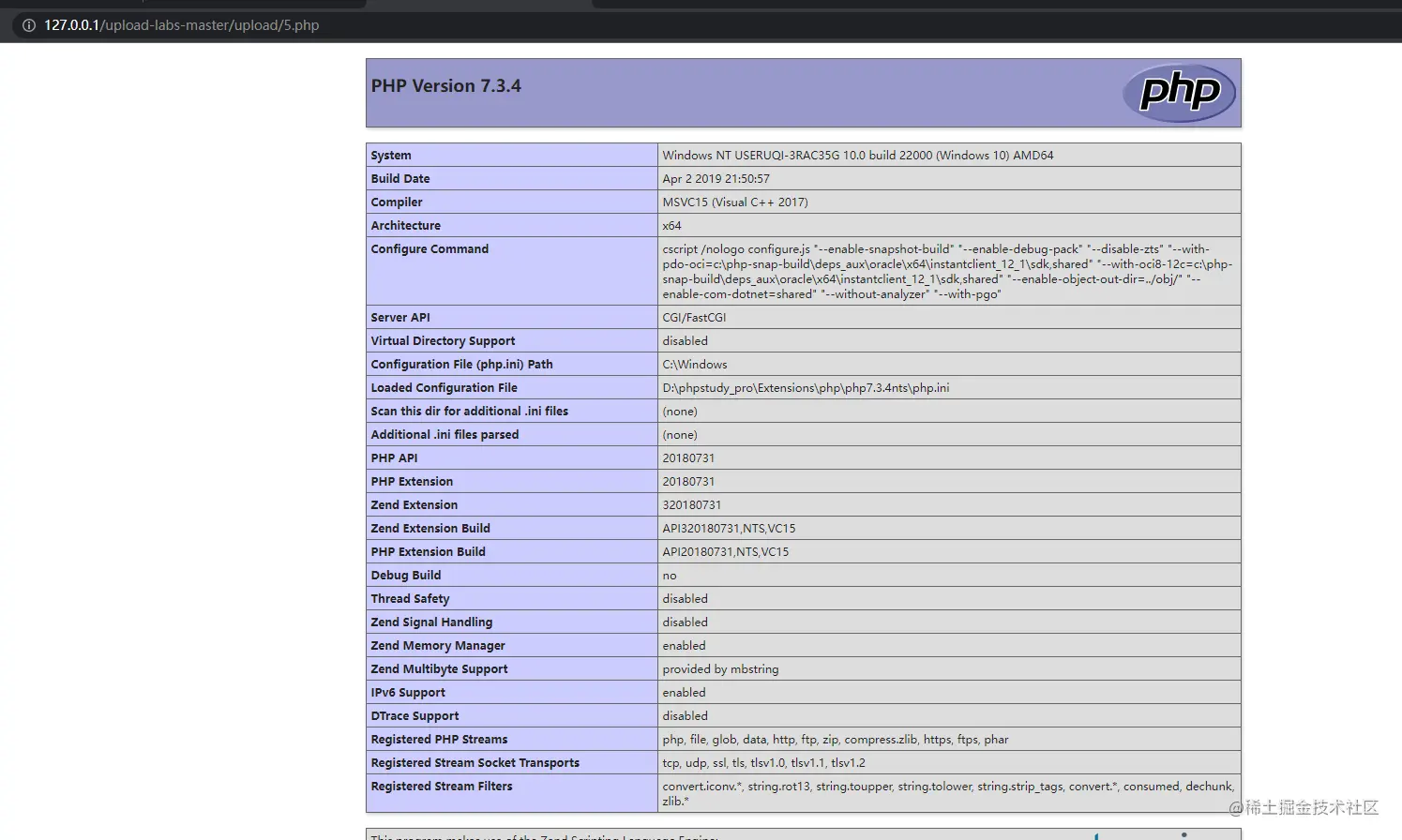Click the stream filters value starting "convert.iconv.*"
The width and height of the screenshot is (1402, 840).
tap(948, 794)
